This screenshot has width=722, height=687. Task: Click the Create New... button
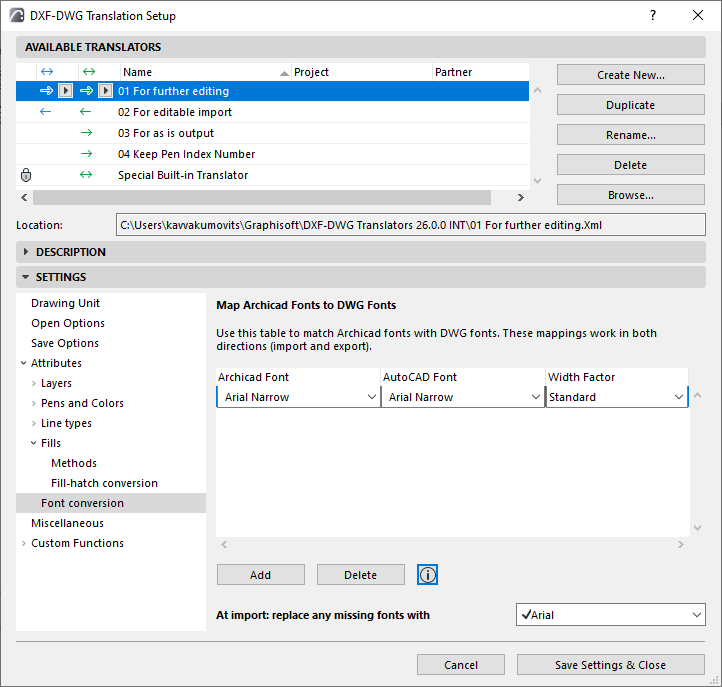(630, 75)
